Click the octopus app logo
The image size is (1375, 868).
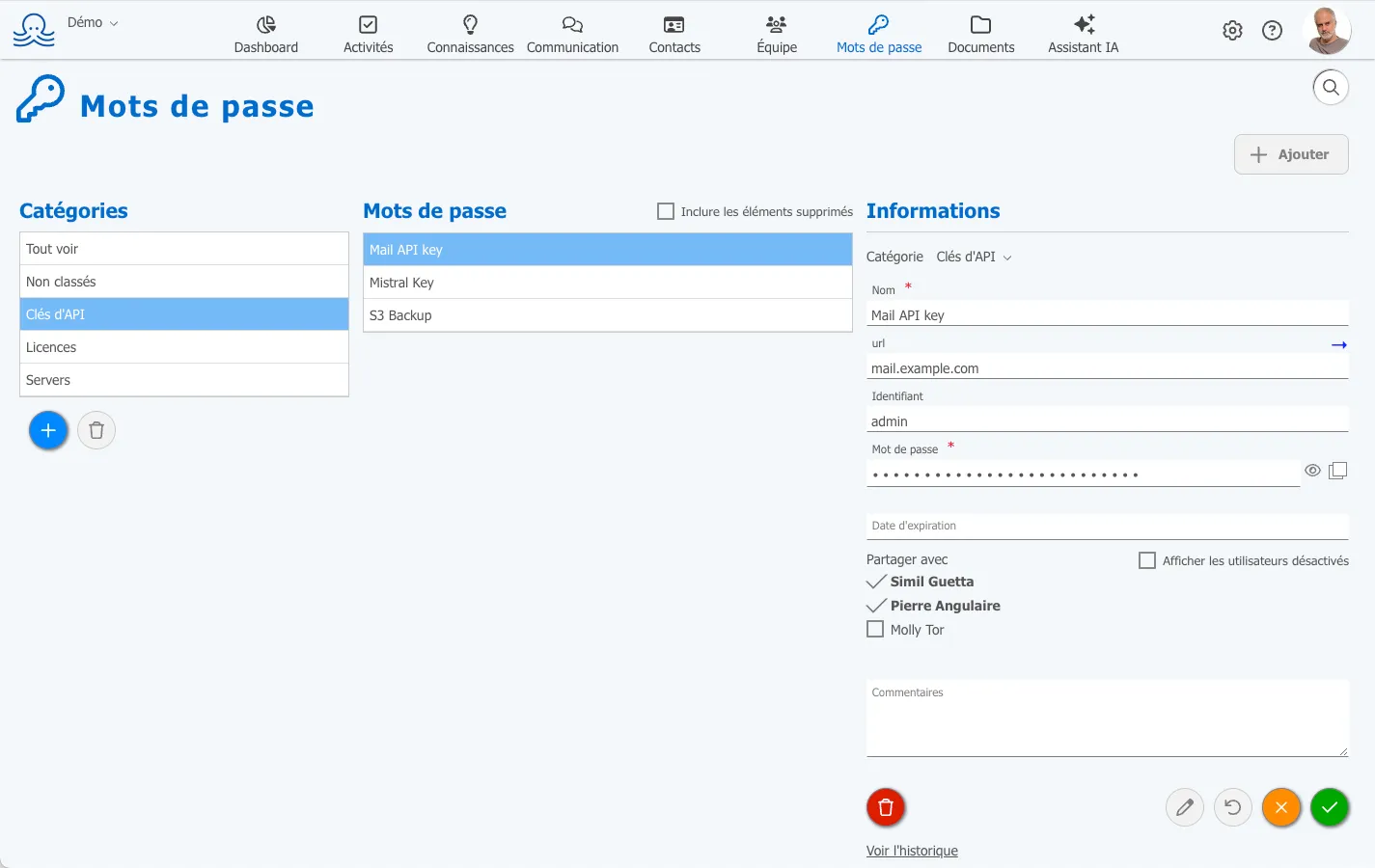point(34,30)
